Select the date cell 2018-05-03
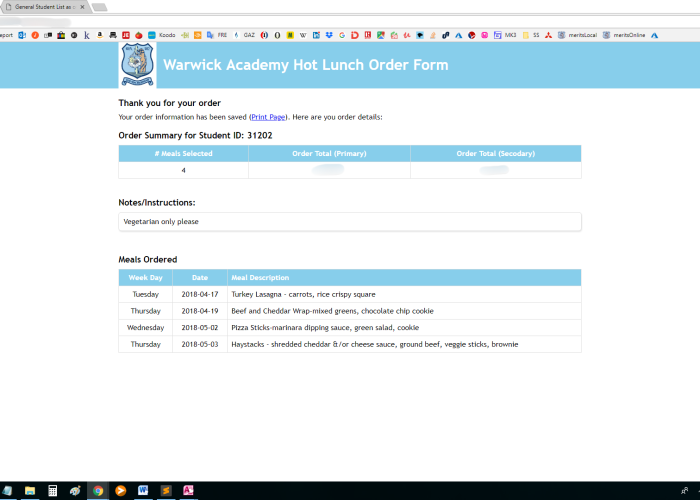 tap(200, 344)
